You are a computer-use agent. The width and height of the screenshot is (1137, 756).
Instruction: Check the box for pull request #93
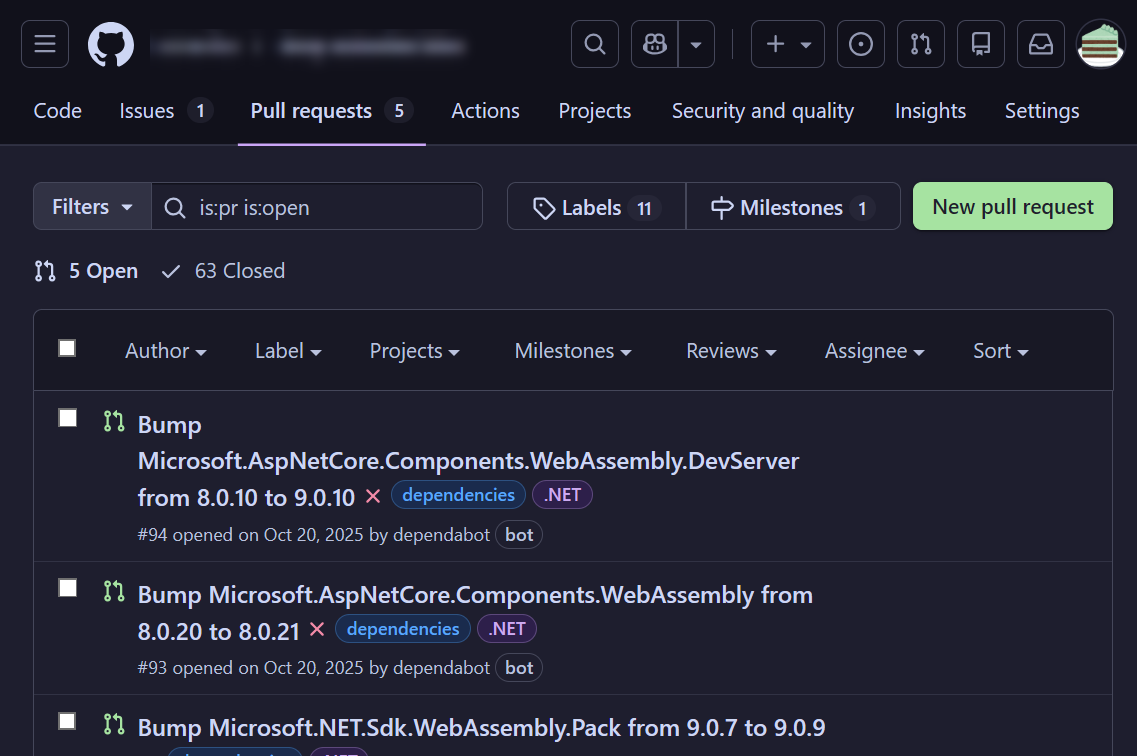click(67, 588)
